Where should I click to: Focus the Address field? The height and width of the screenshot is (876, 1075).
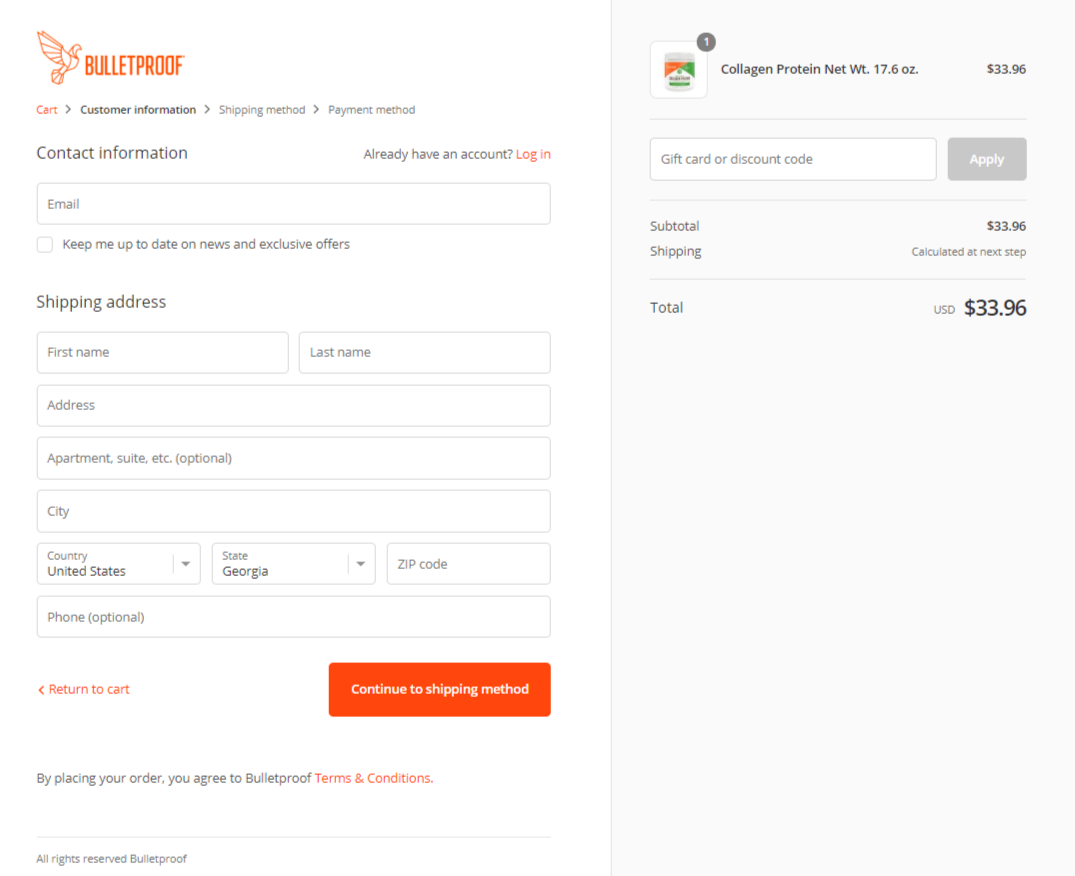tap(293, 405)
